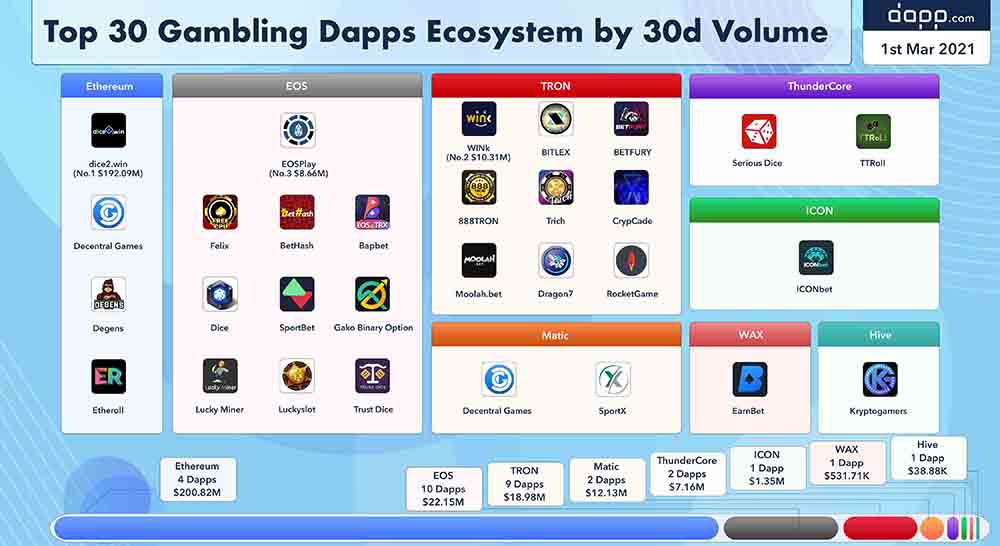Image resolution: width=1000 pixels, height=546 pixels.
Task: Select the SportX icon
Action: [613, 380]
